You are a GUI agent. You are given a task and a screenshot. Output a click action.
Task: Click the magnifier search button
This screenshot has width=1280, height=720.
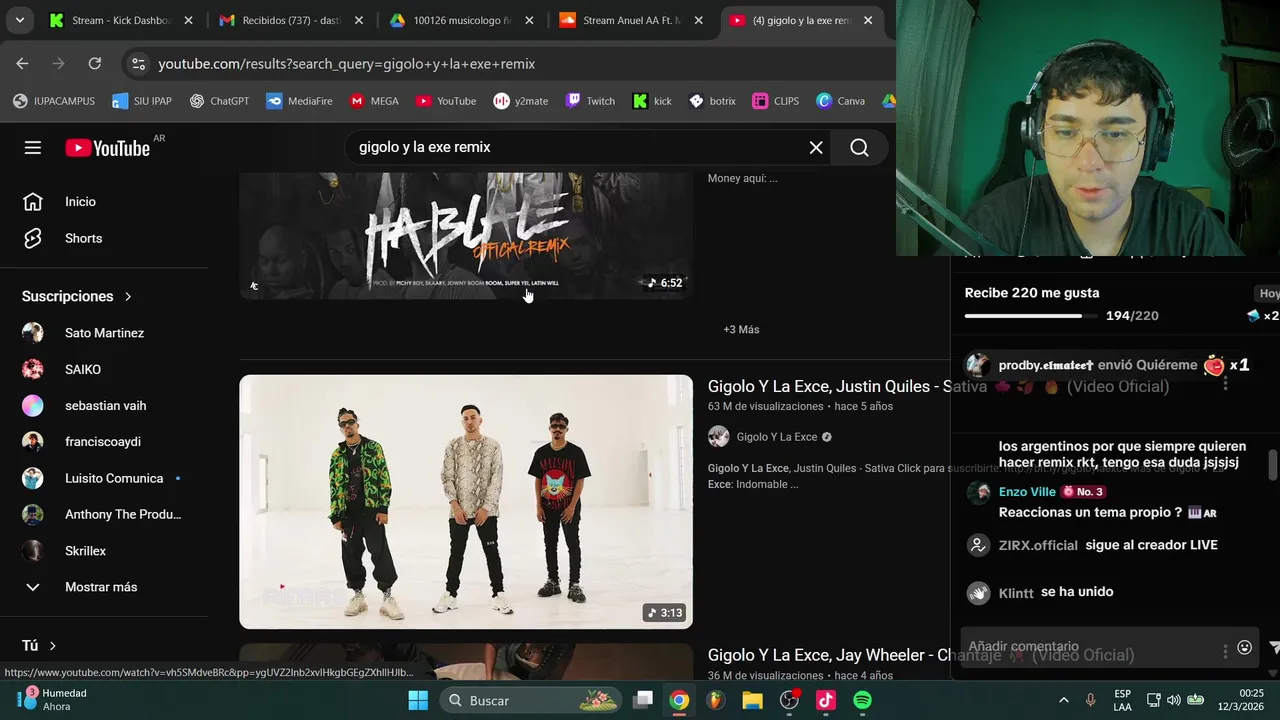[859, 148]
